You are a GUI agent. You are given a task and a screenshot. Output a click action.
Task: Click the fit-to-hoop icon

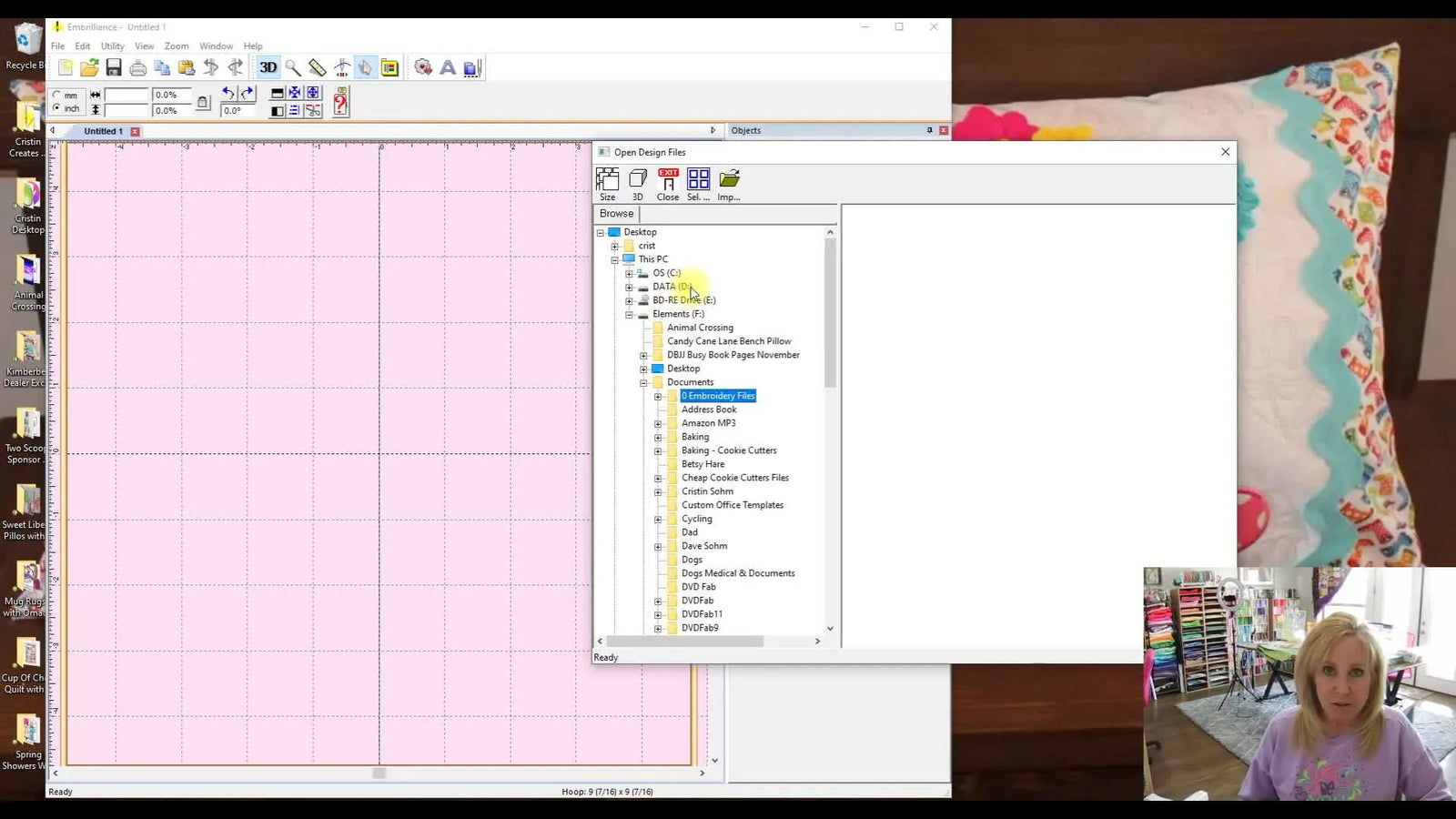coord(313,93)
